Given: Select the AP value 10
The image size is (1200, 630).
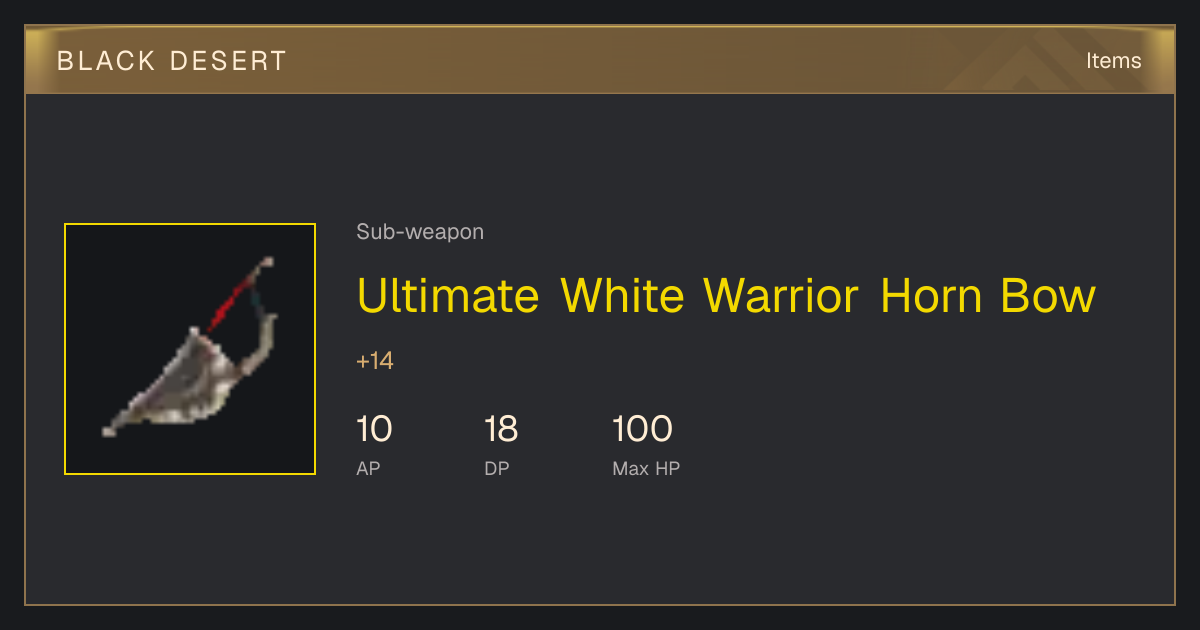Looking at the screenshot, I should (374, 429).
